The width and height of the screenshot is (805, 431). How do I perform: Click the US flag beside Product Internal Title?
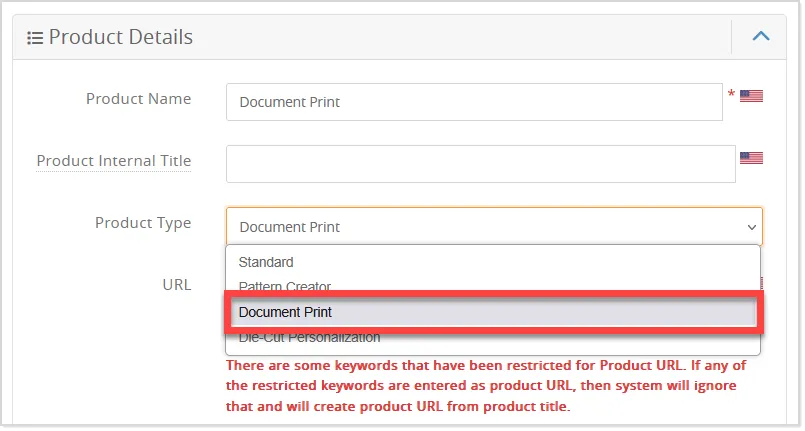pyautogui.click(x=751, y=158)
